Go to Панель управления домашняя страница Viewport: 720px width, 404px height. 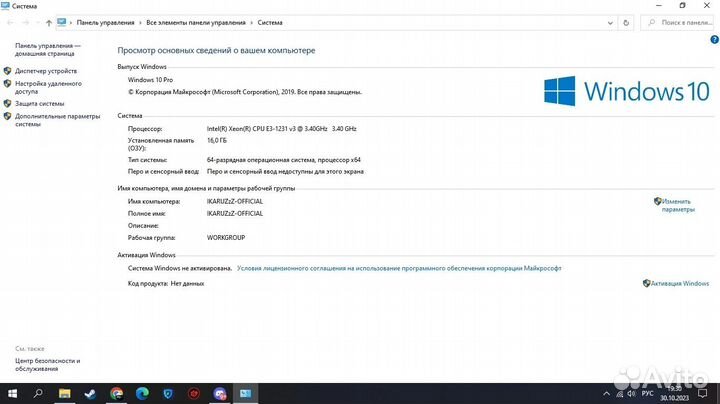coord(48,50)
